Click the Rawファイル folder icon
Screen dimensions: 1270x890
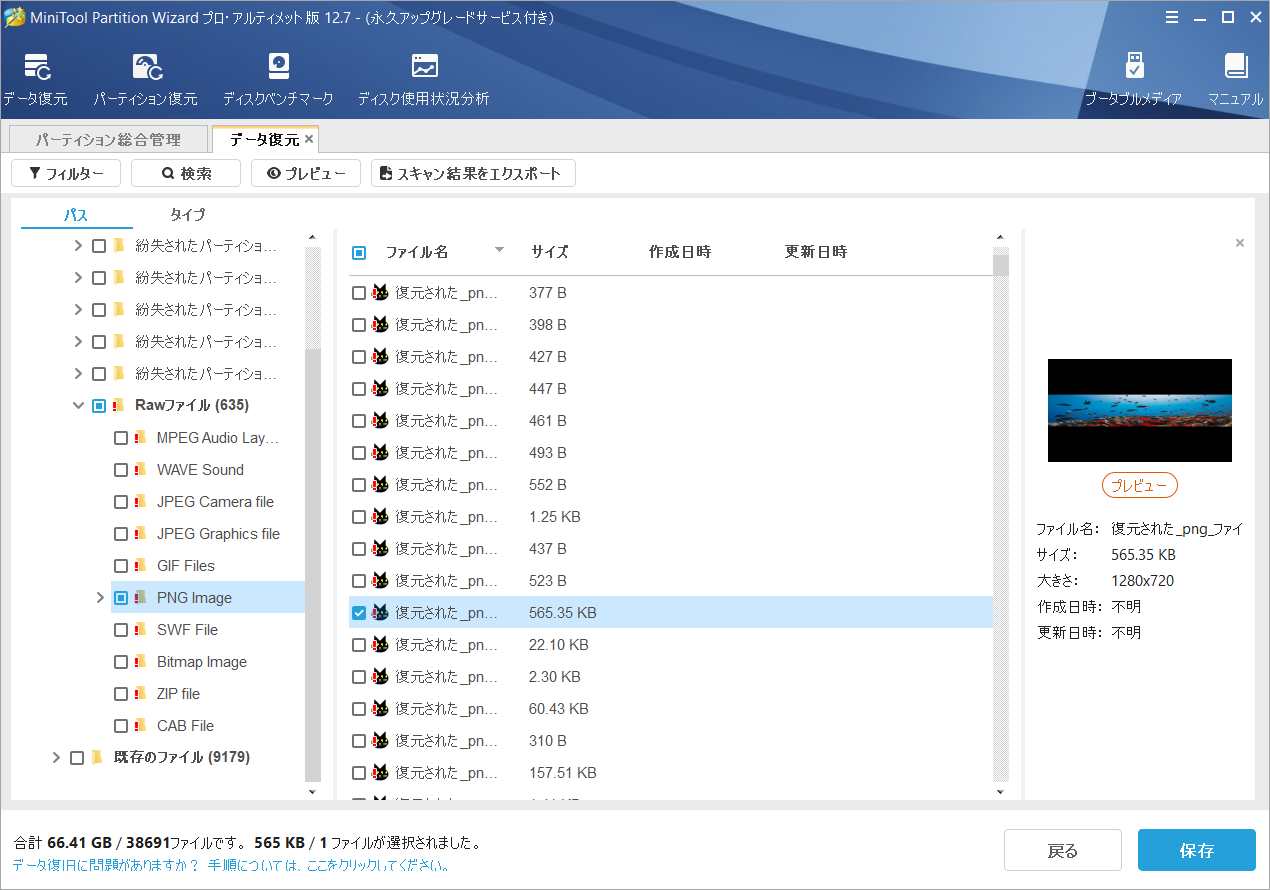(118, 406)
